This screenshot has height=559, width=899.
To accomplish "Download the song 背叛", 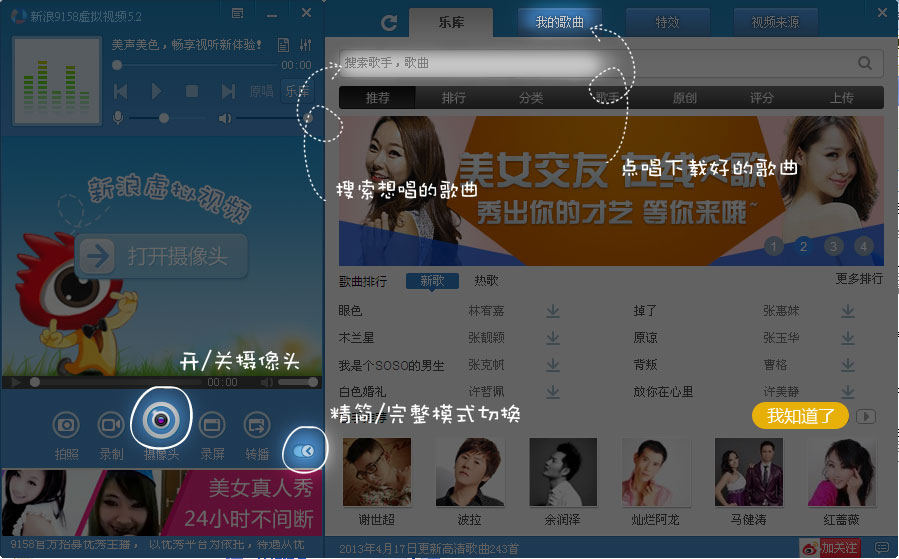I will tap(848, 365).
